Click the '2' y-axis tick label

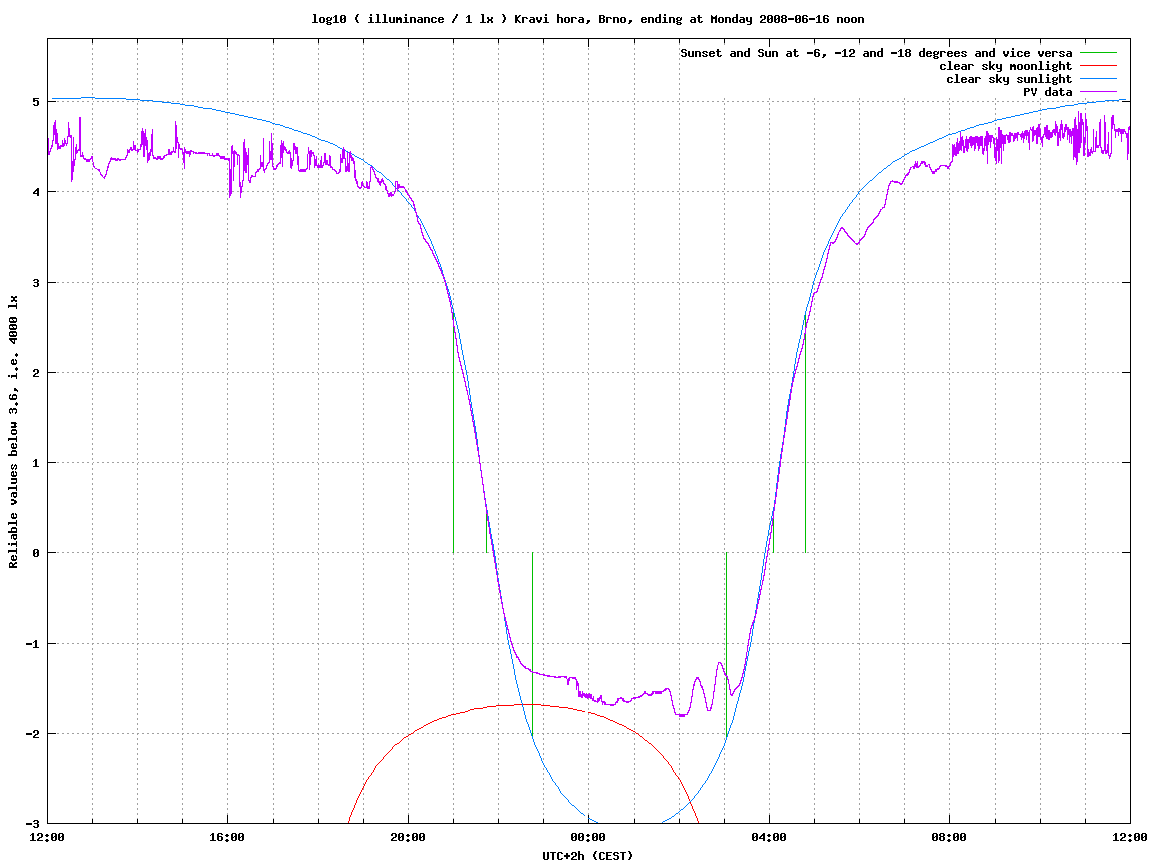click(36, 373)
